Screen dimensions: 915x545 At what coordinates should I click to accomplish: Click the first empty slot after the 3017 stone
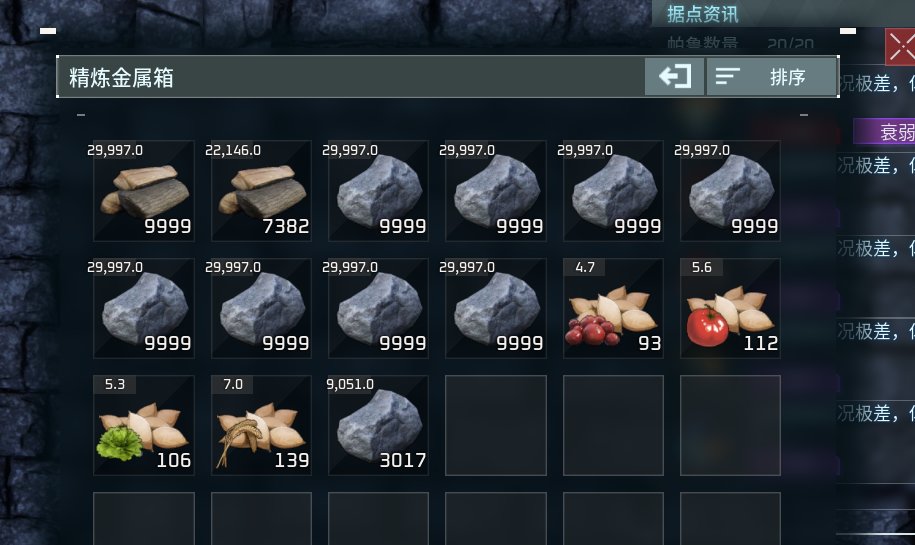click(x=495, y=425)
